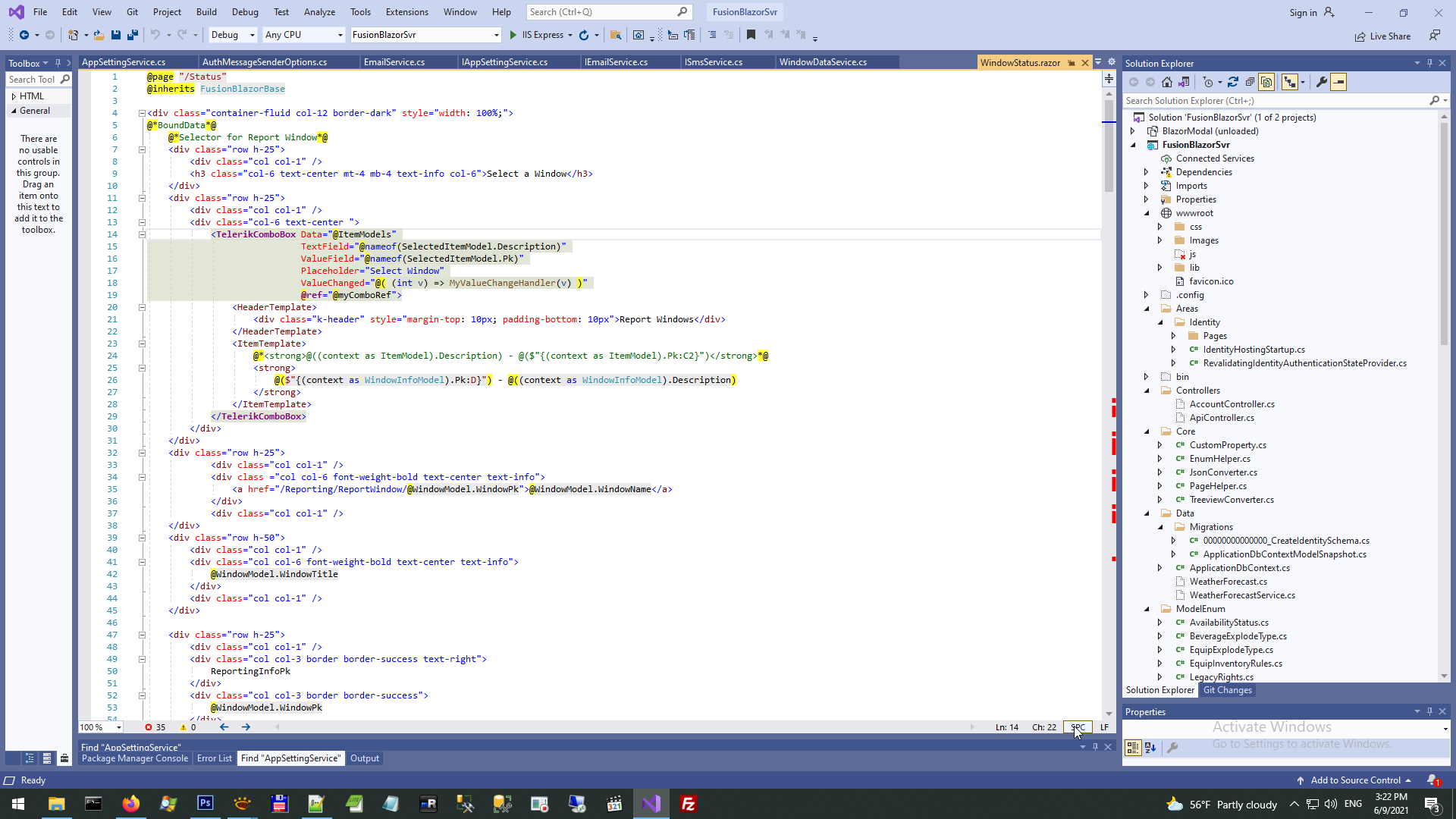Click Collapse All icon in Solution Explorer
The width and height of the screenshot is (1456, 819).
[1250, 82]
